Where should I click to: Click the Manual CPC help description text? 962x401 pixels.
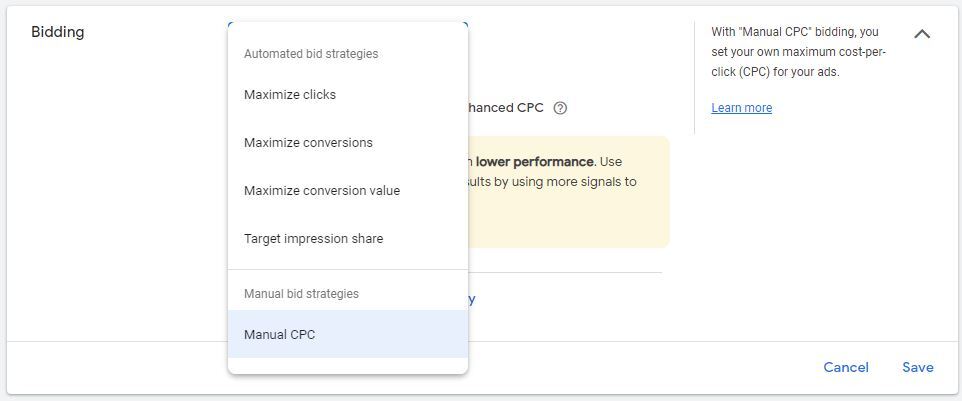click(798, 52)
